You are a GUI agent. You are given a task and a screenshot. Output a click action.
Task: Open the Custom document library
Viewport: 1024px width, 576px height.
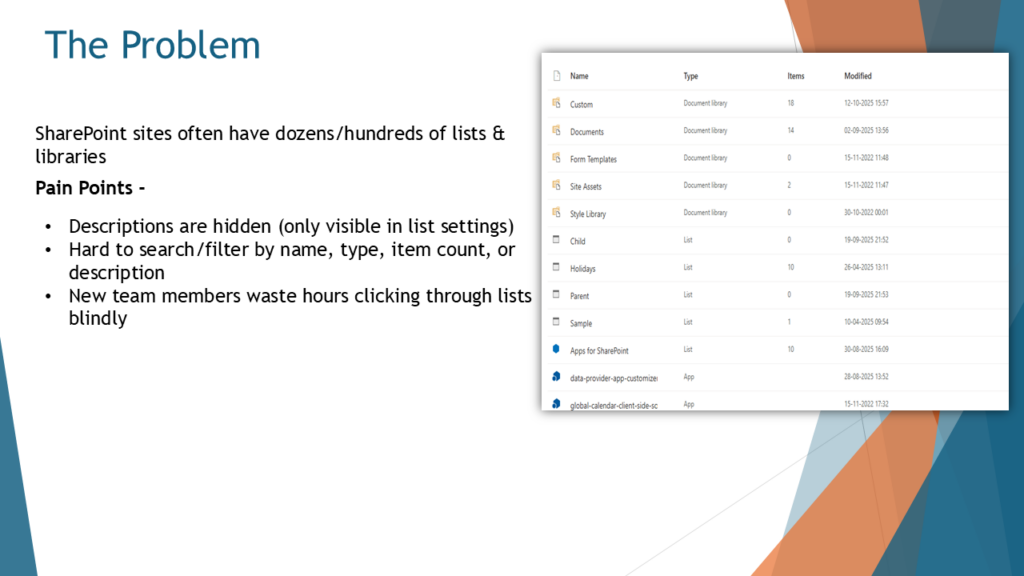click(581, 104)
